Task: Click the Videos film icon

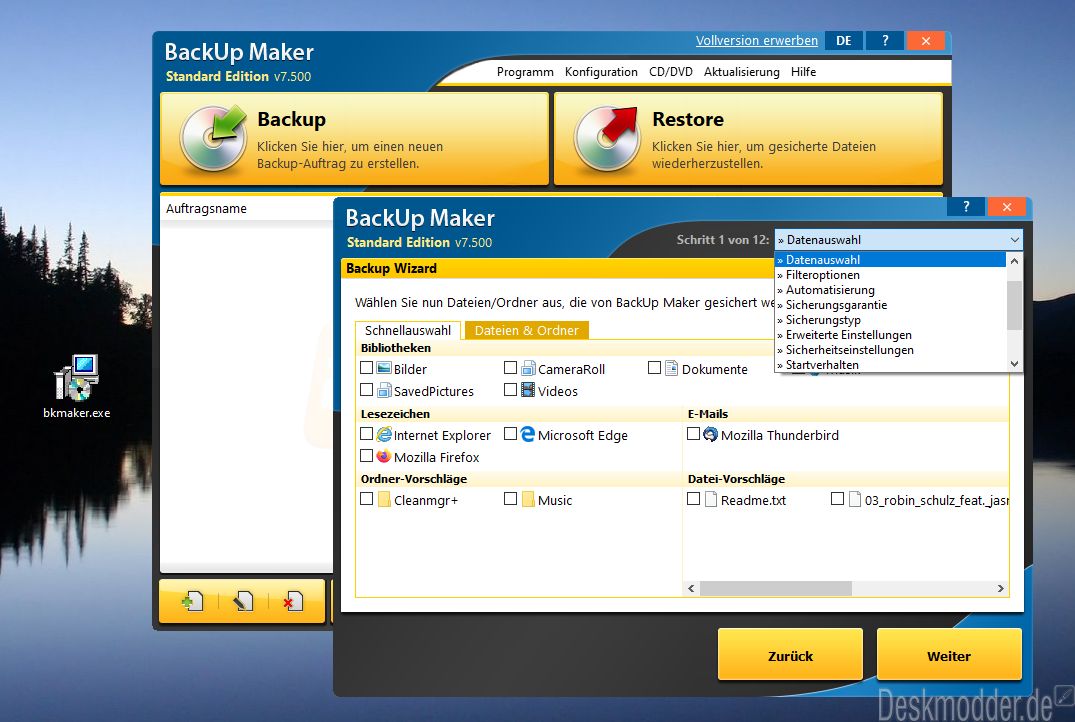Action: click(528, 390)
